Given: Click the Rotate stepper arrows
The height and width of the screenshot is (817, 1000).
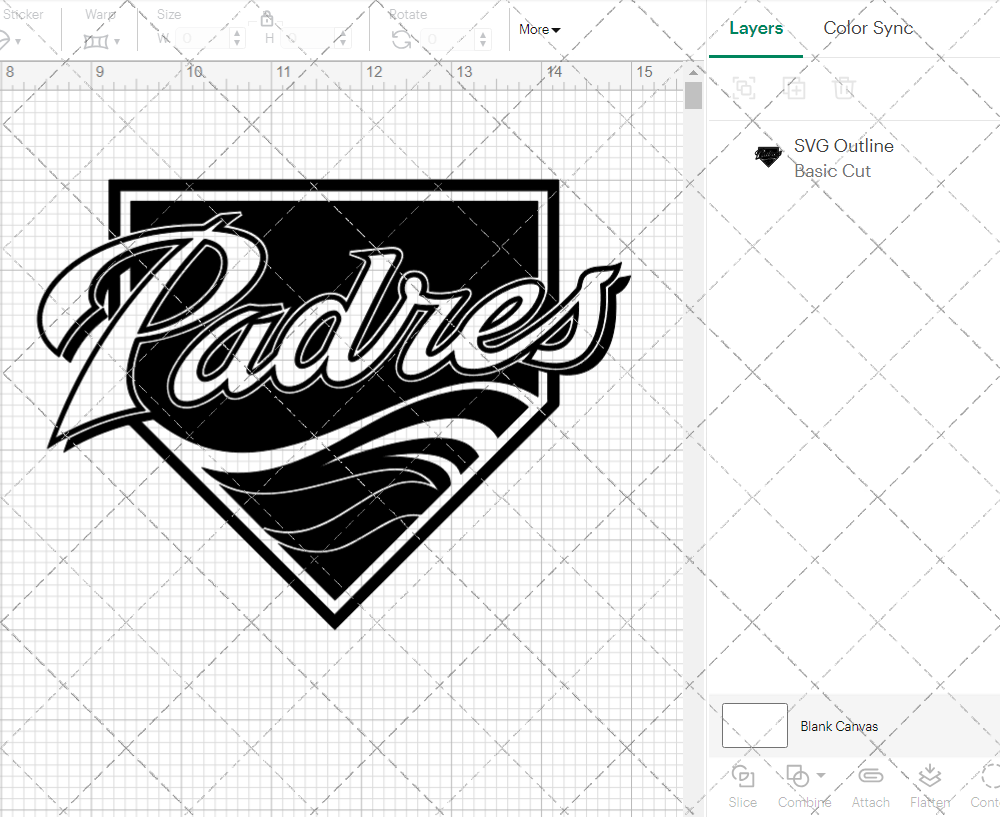Looking at the screenshot, I should pyautogui.click(x=483, y=39).
